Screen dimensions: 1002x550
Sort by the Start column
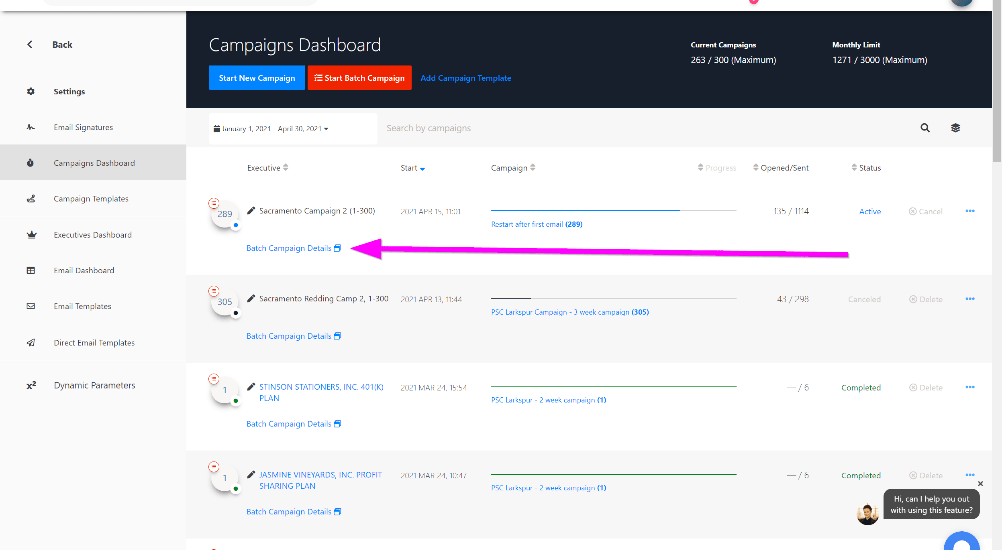(412, 168)
